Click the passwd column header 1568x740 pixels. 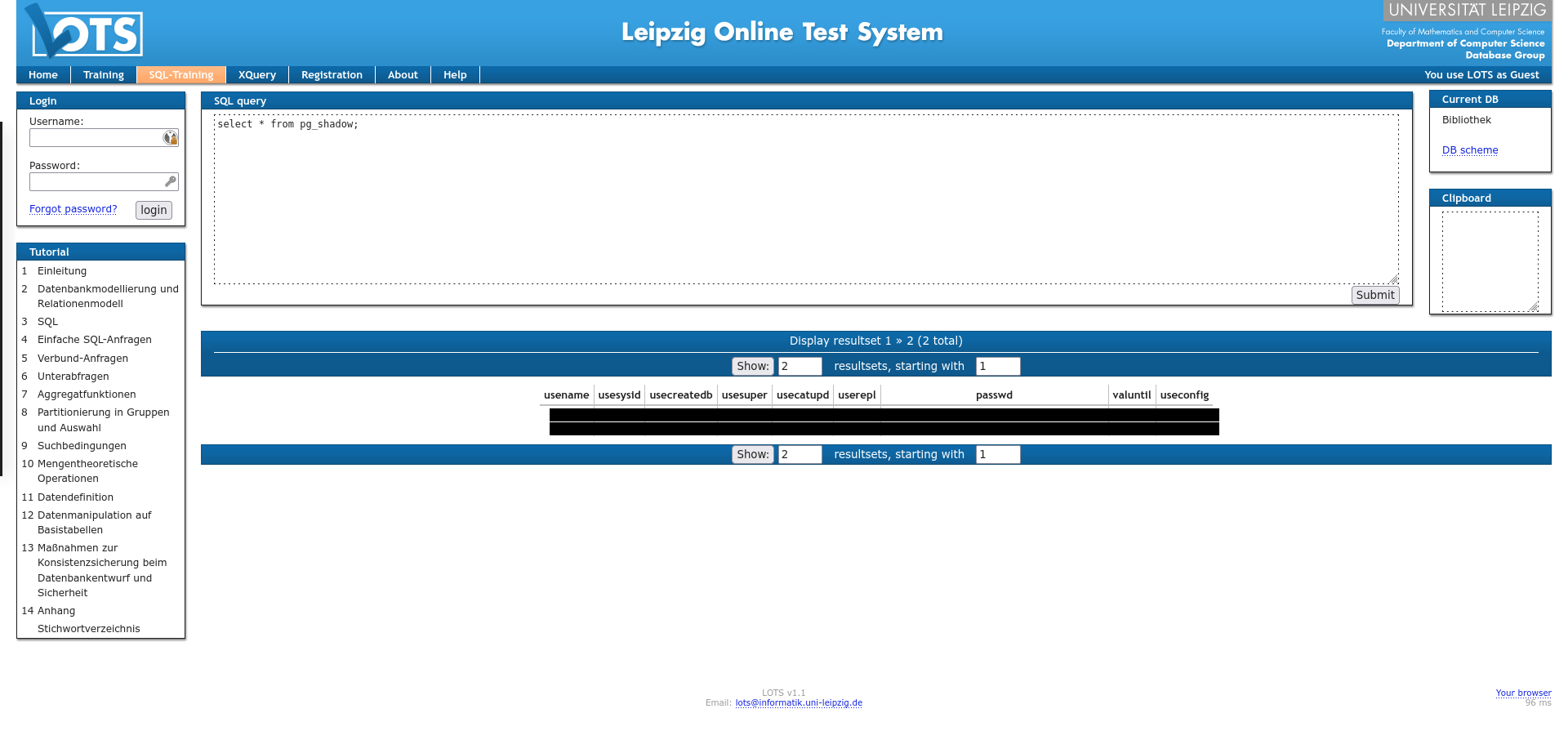[994, 395]
